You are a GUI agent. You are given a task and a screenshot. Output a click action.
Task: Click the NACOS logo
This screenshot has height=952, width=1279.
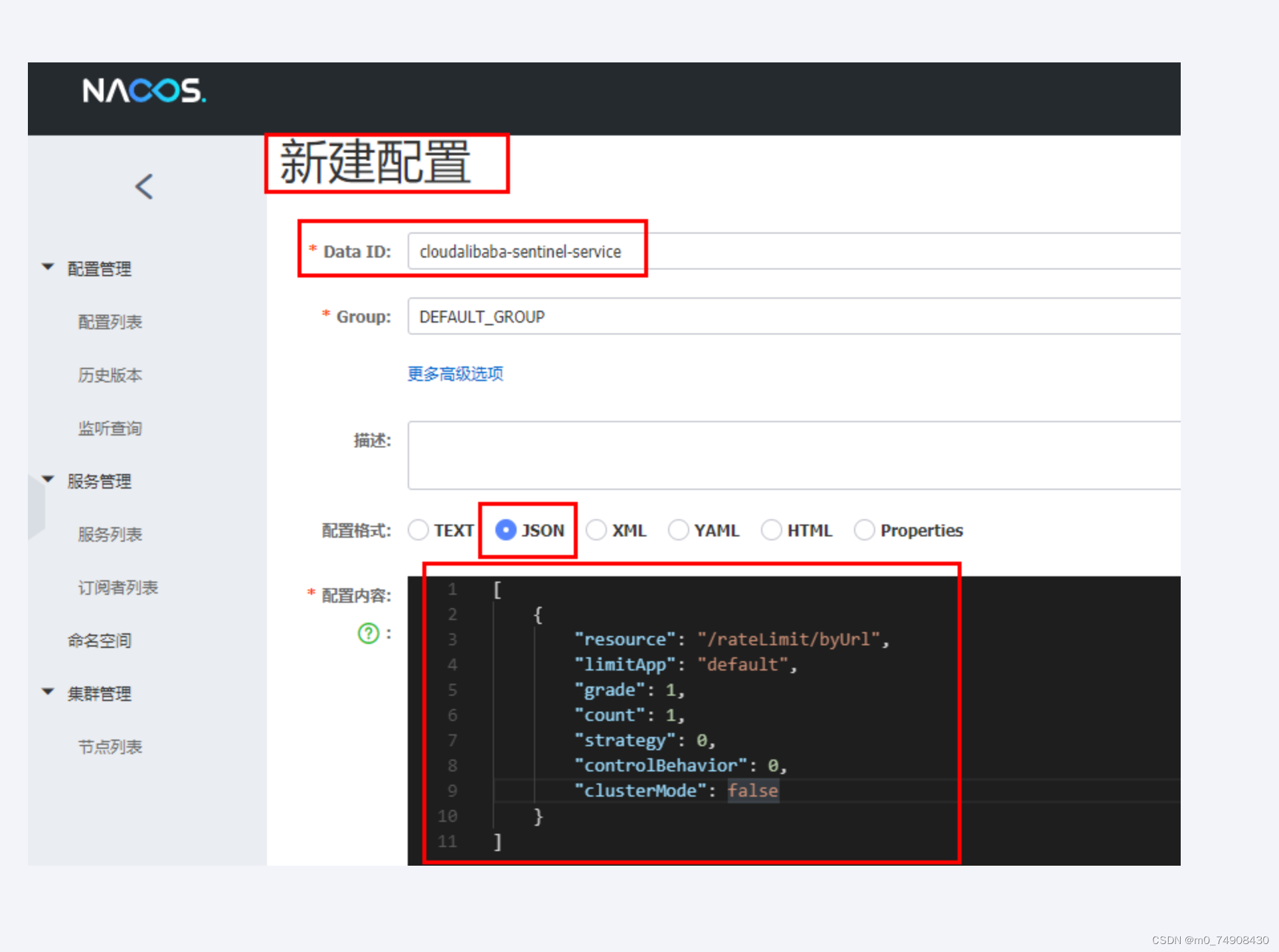pos(143,91)
